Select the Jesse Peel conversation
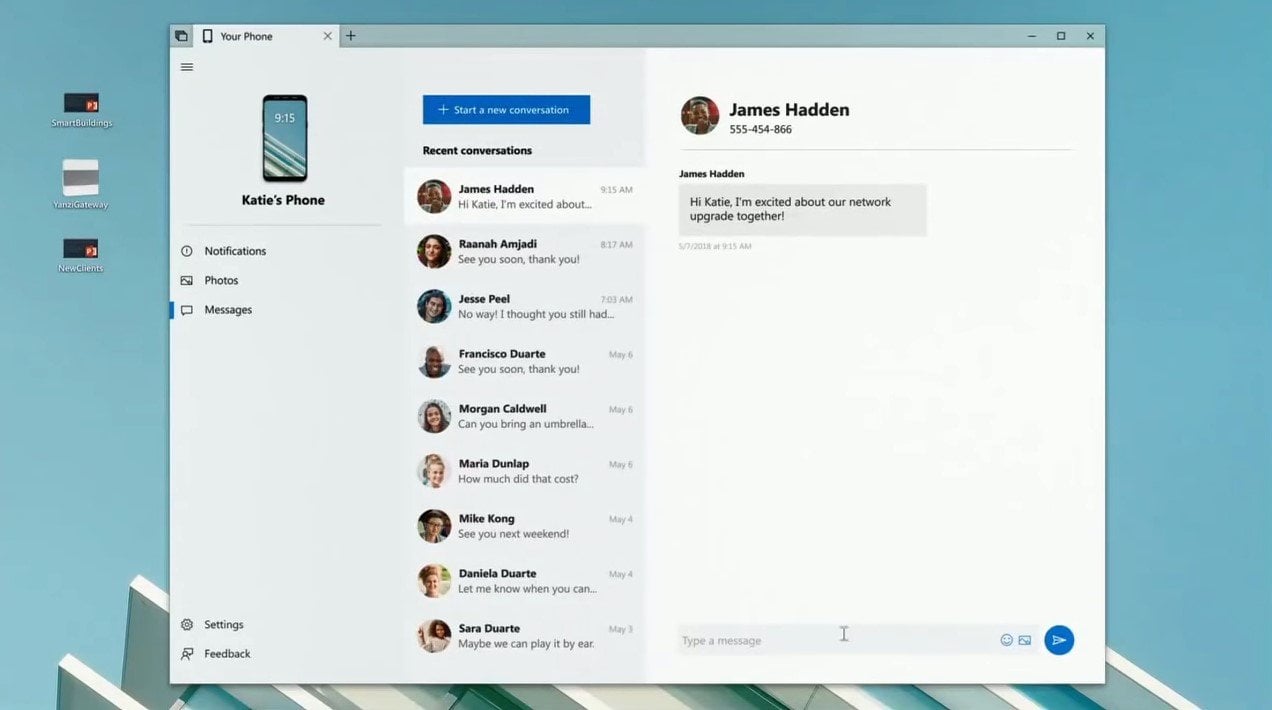Screen dimensions: 1272x710 coord(525,306)
